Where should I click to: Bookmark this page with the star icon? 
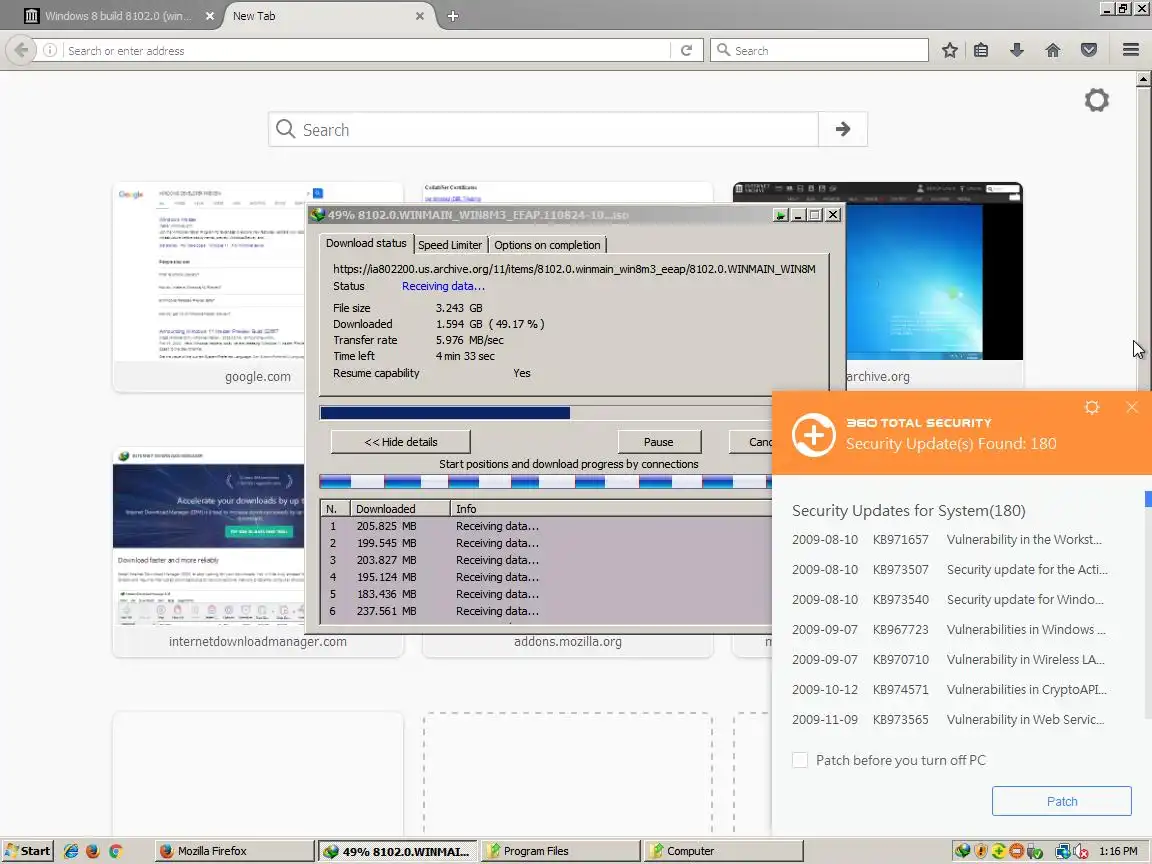pyautogui.click(x=950, y=50)
